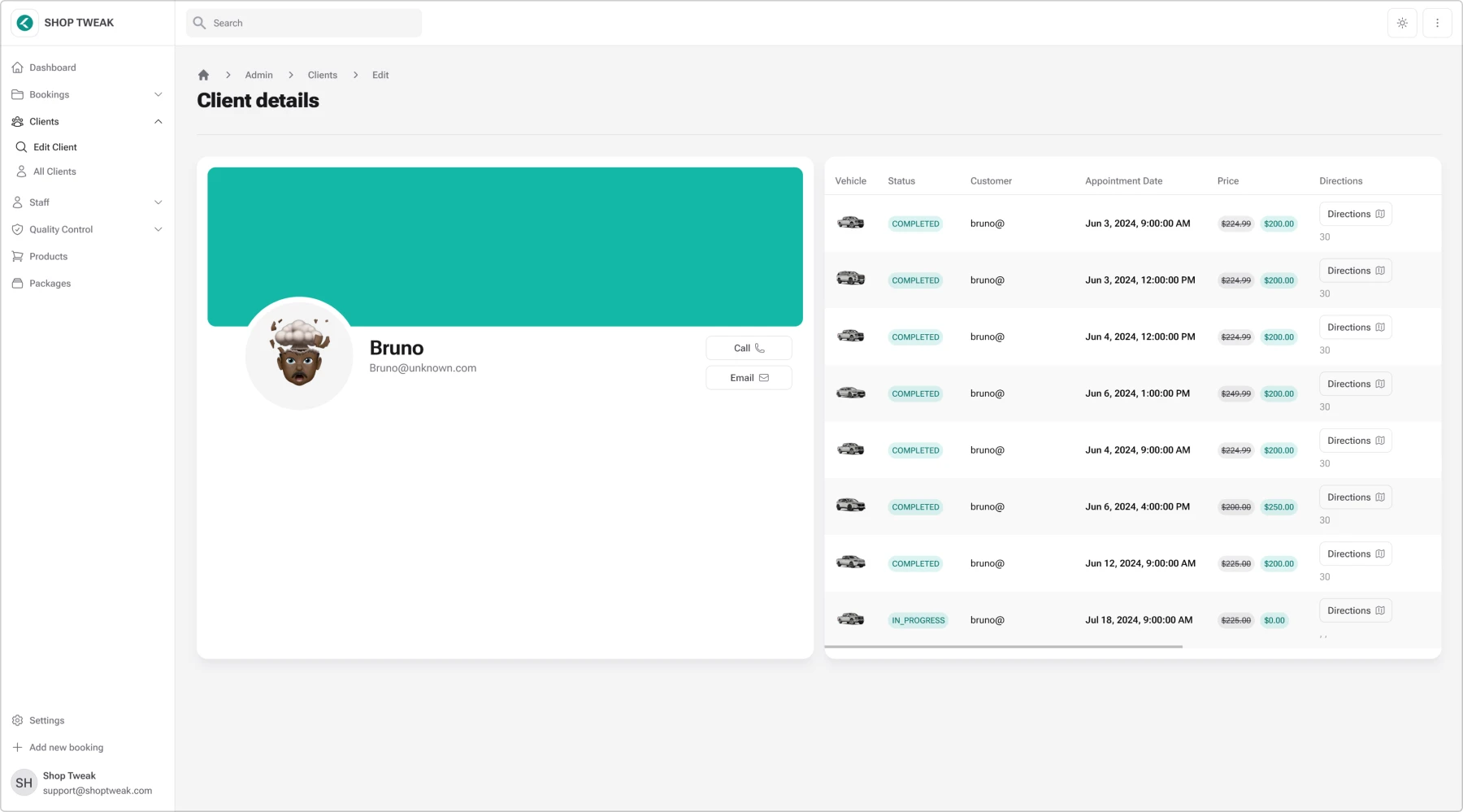Open the three-dot more options menu
The image size is (1463, 812).
1437,23
